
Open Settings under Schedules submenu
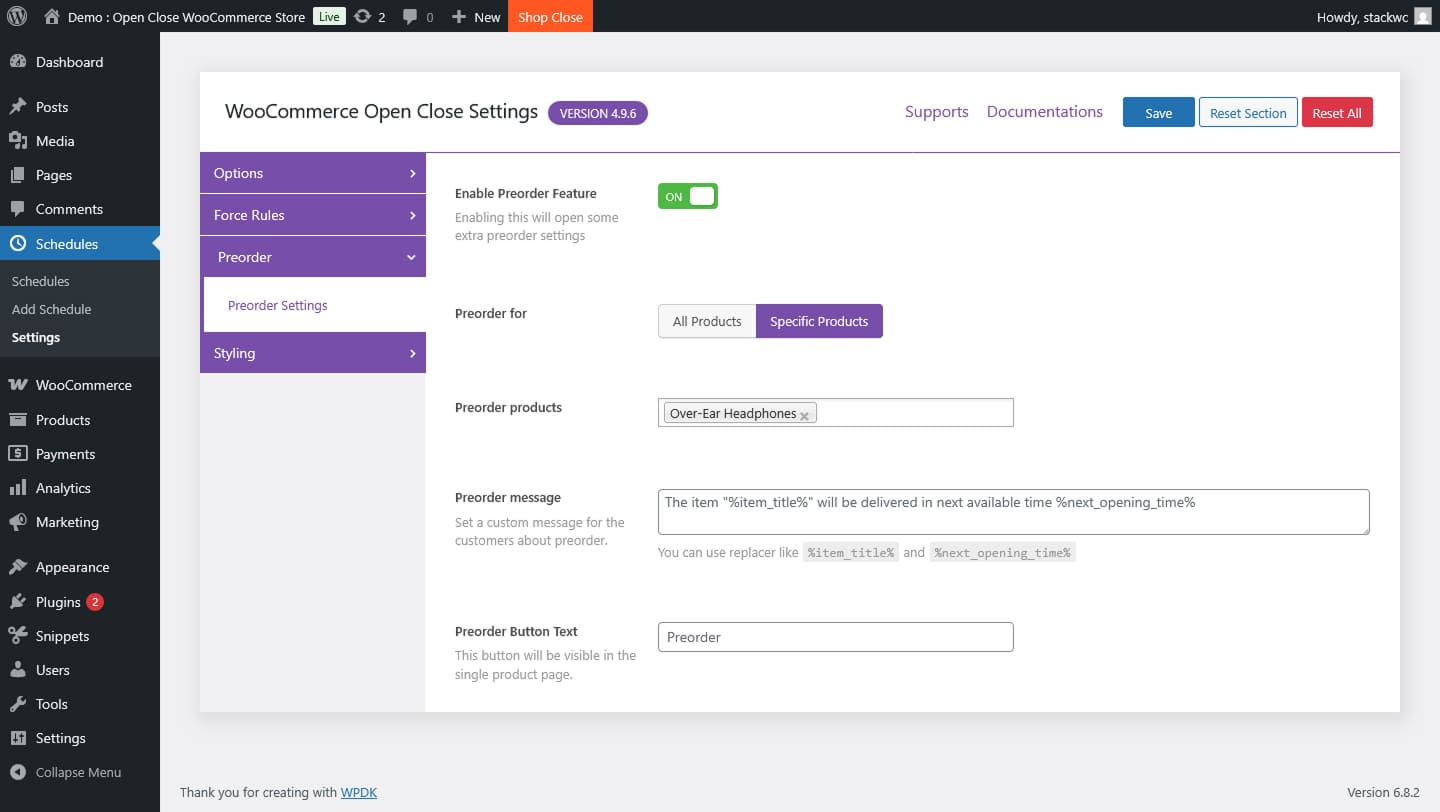coord(36,337)
